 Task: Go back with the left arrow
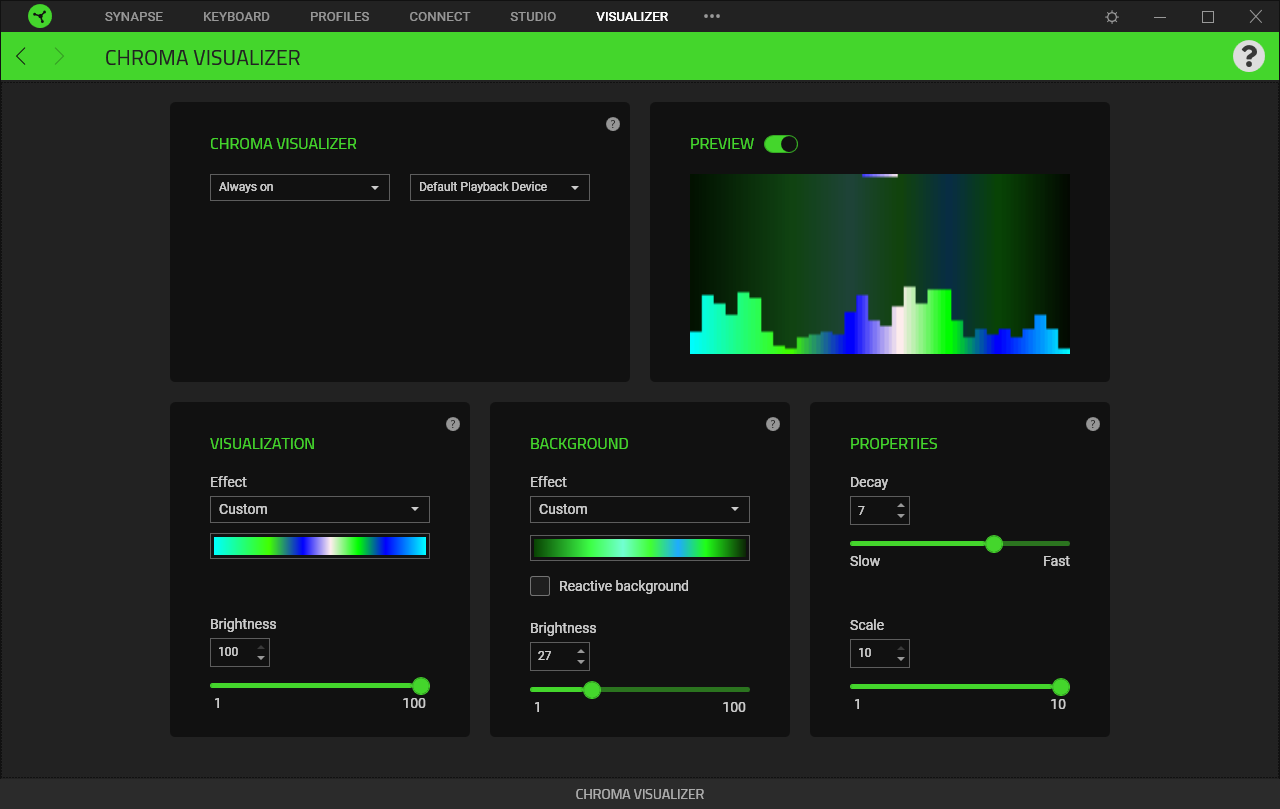tap(21, 56)
